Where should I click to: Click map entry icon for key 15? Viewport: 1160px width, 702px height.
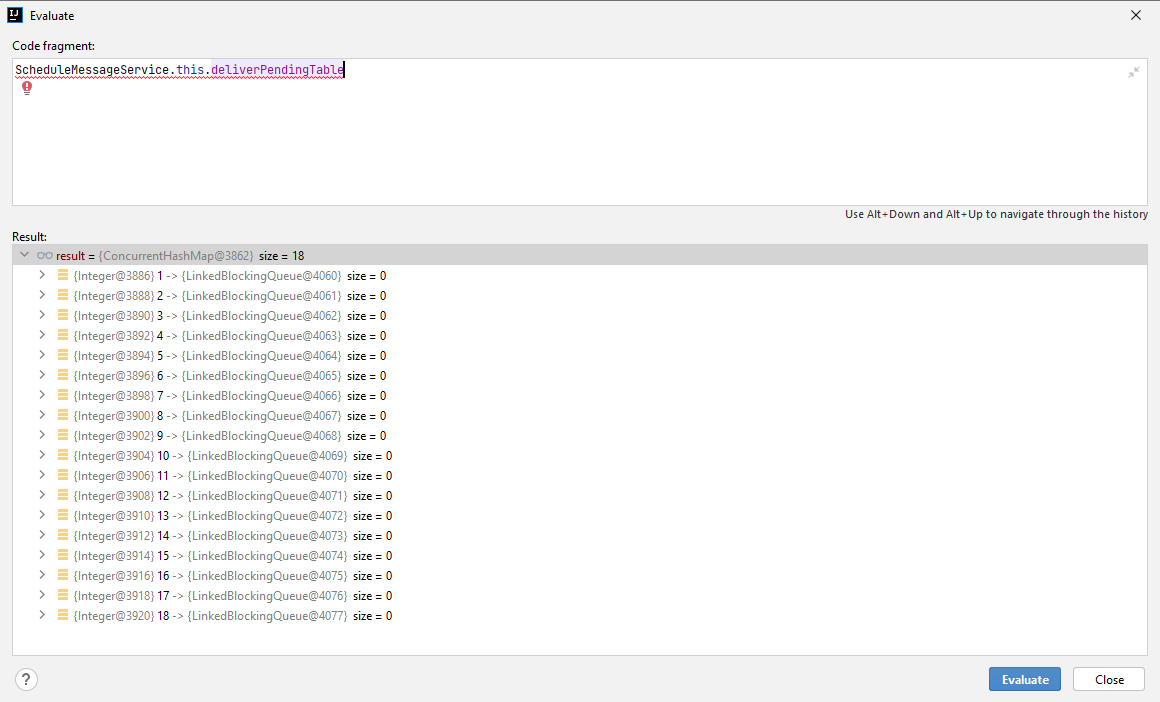click(x=63, y=555)
